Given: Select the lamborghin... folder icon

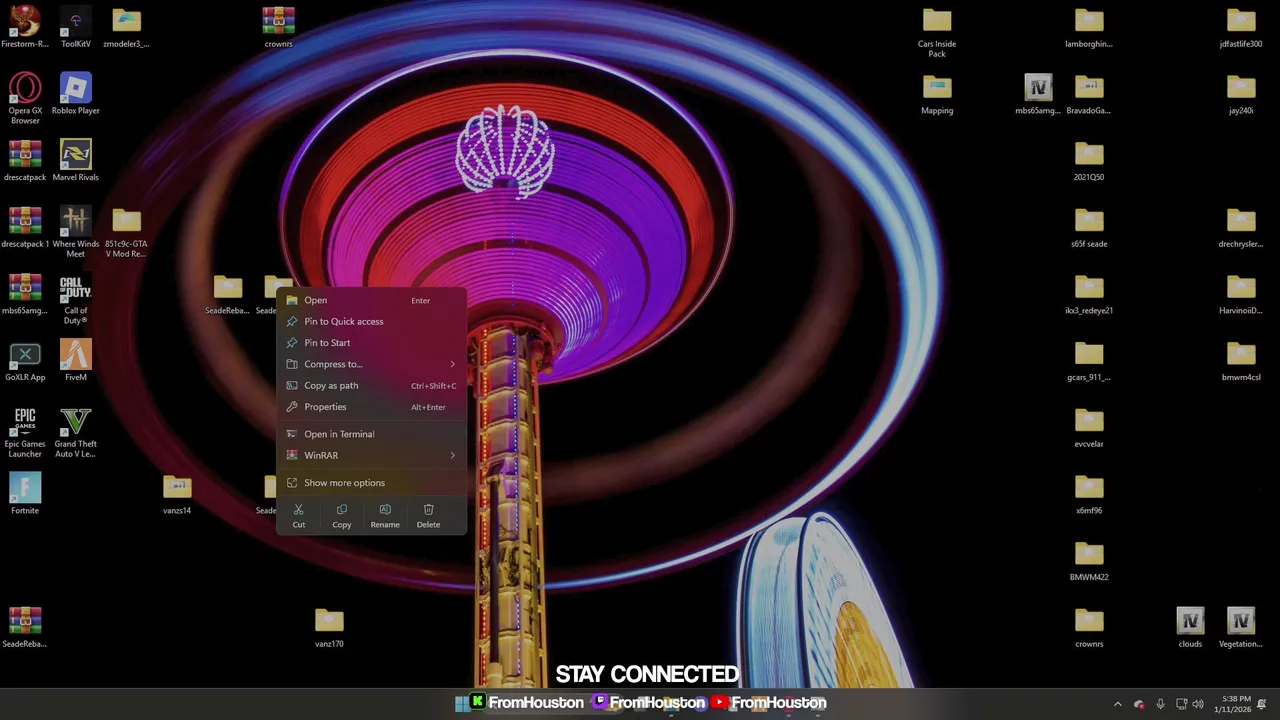Looking at the screenshot, I should [x=1089, y=27].
